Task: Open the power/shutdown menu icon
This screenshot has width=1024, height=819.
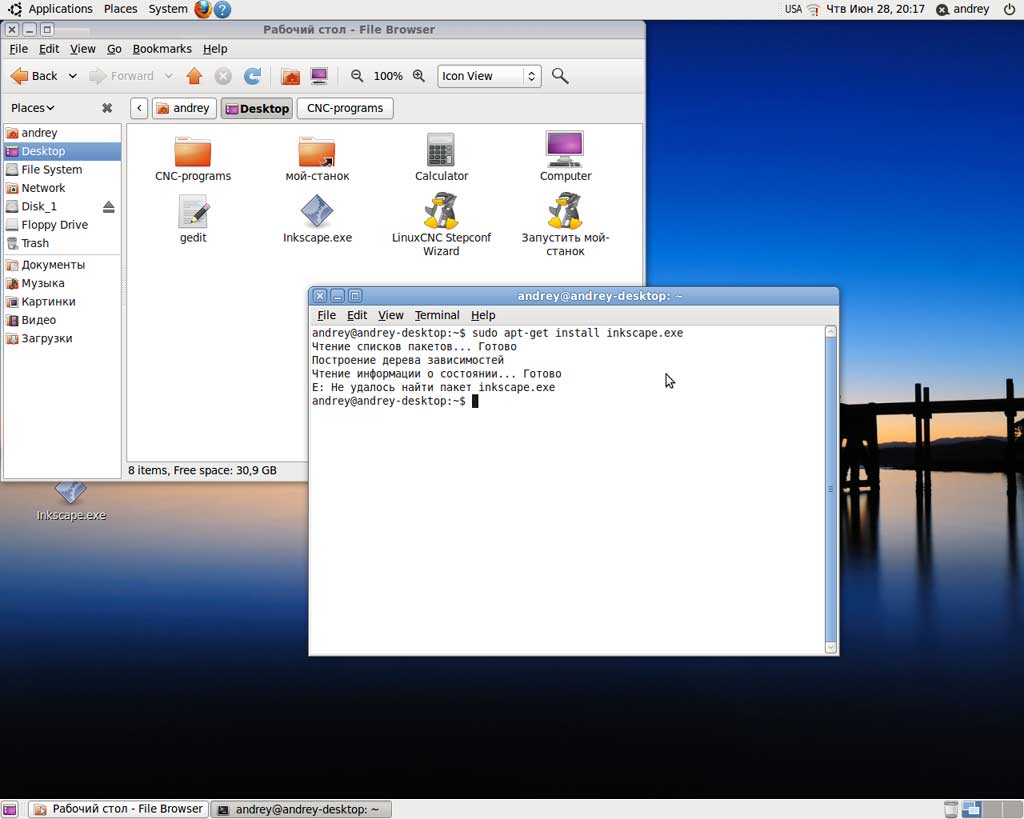Action: tap(1009, 9)
